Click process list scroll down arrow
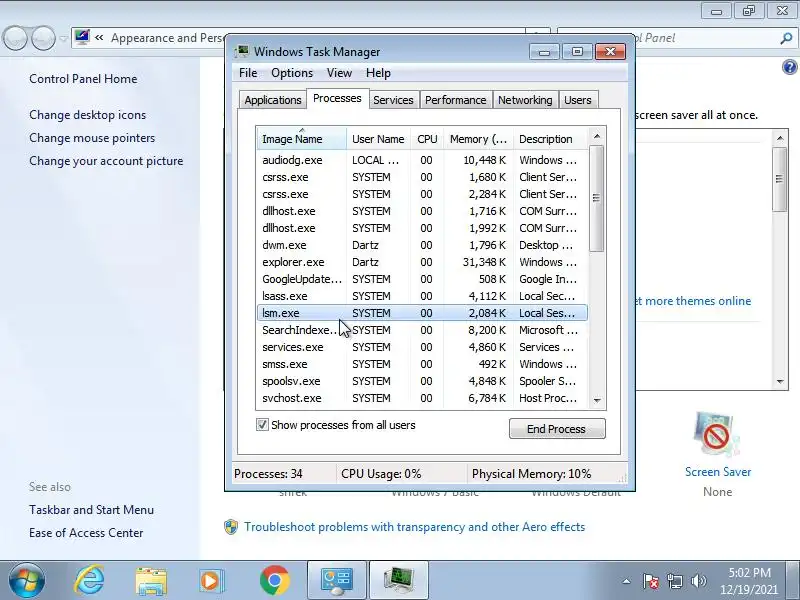The image size is (800, 600). (597, 401)
